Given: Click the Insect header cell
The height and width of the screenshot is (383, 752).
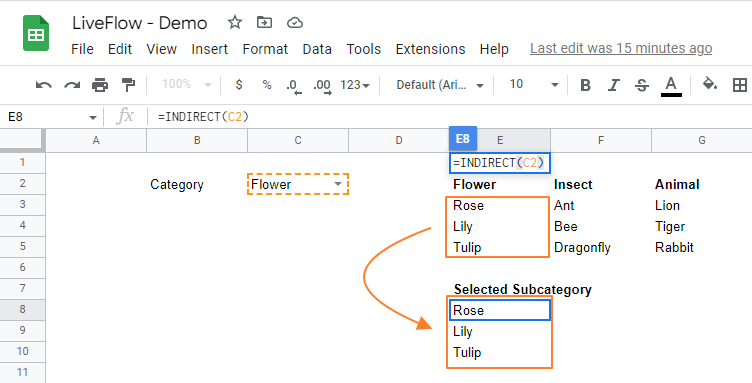Looking at the screenshot, I should pyautogui.click(x=600, y=185).
